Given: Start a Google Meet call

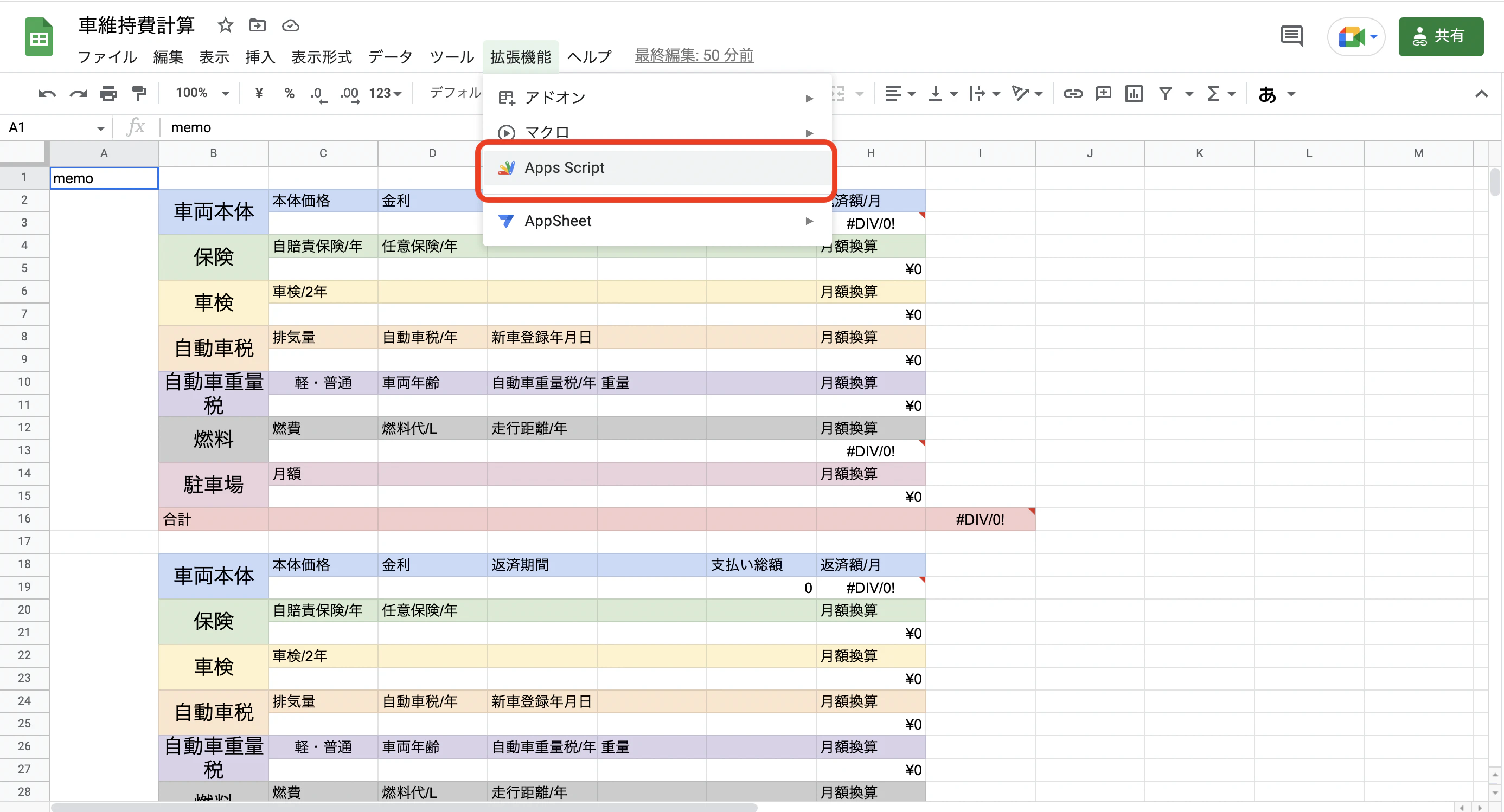Looking at the screenshot, I should [x=1356, y=36].
